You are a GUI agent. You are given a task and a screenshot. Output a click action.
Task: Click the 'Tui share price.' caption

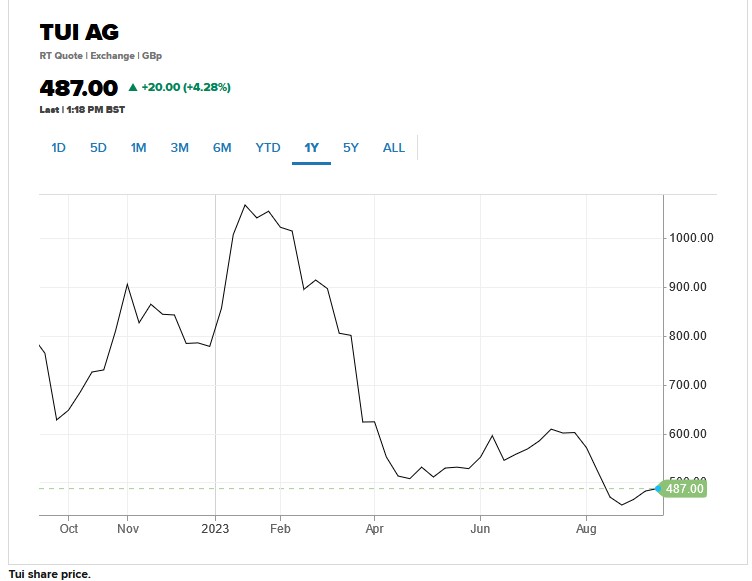click(x=49, y=574)
